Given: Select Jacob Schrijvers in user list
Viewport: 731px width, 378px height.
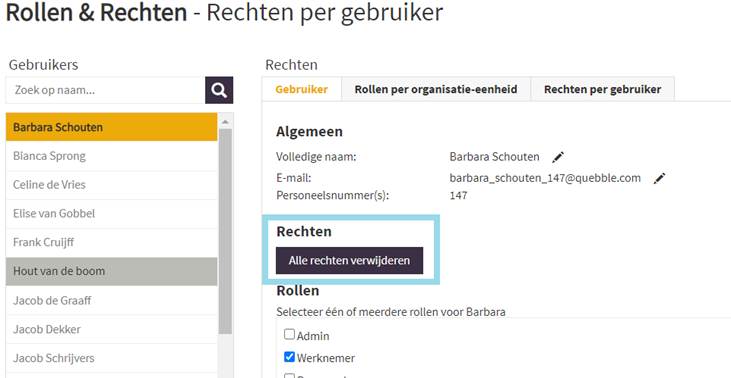Looking at the screenshot, I should tap(111, 358).
